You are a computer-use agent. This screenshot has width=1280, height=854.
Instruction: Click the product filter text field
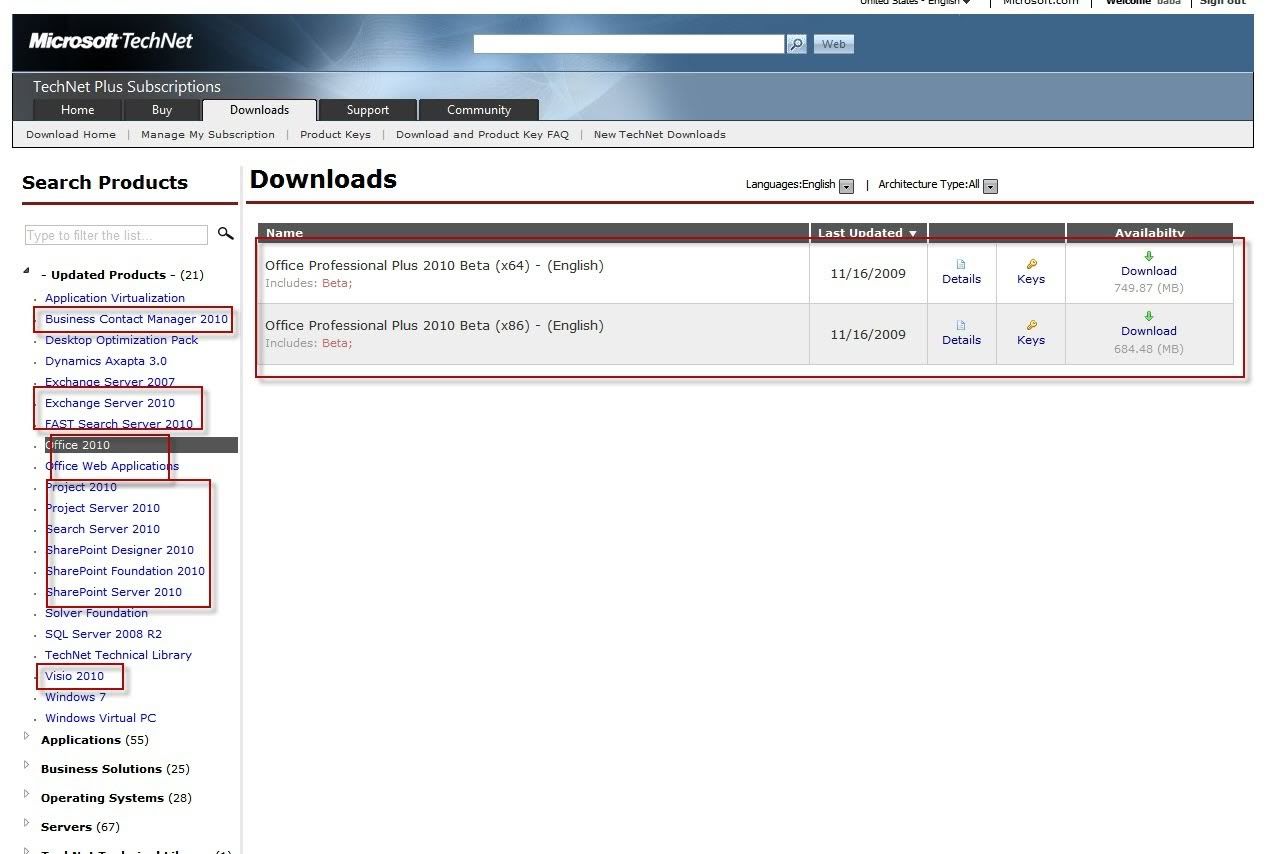tap(116, 235)
